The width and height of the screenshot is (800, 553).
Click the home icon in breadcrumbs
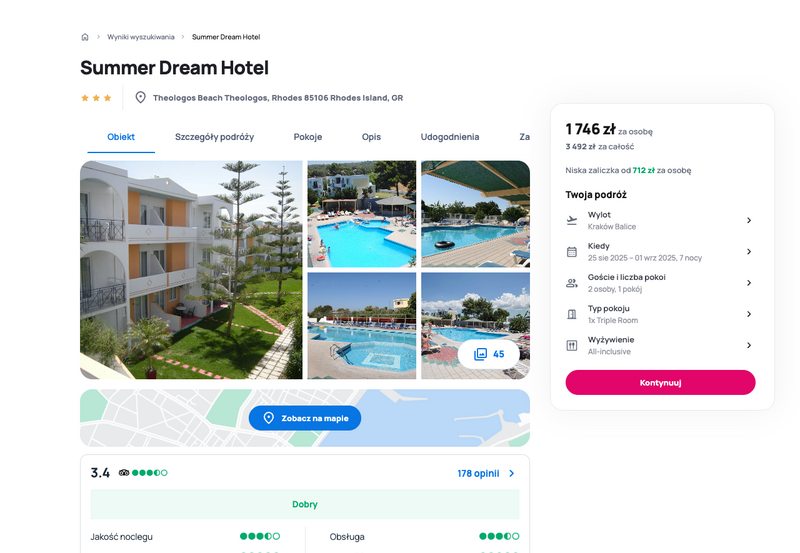(x=85, y=37)
